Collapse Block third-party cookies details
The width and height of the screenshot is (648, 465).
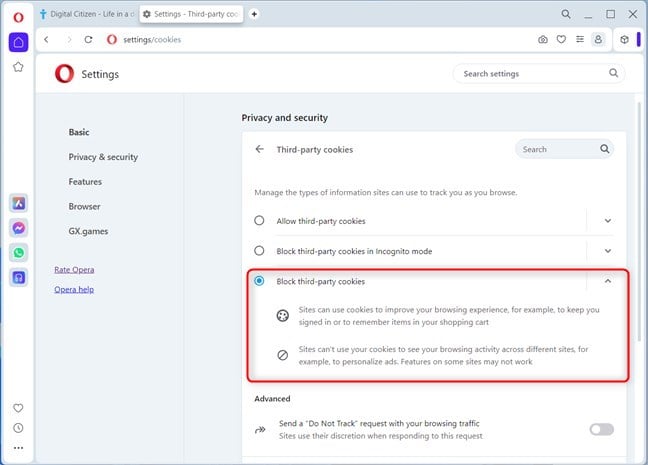(x=608, y=281)
